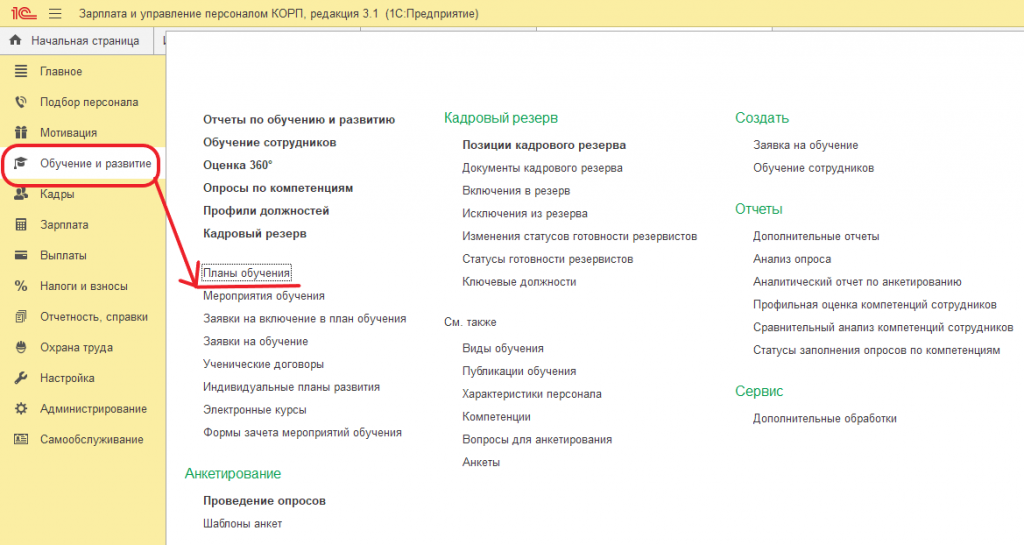Open Заявки на включение в план обучения
The width and height of the screenshot is (1024, 545).
pos(304,319)
